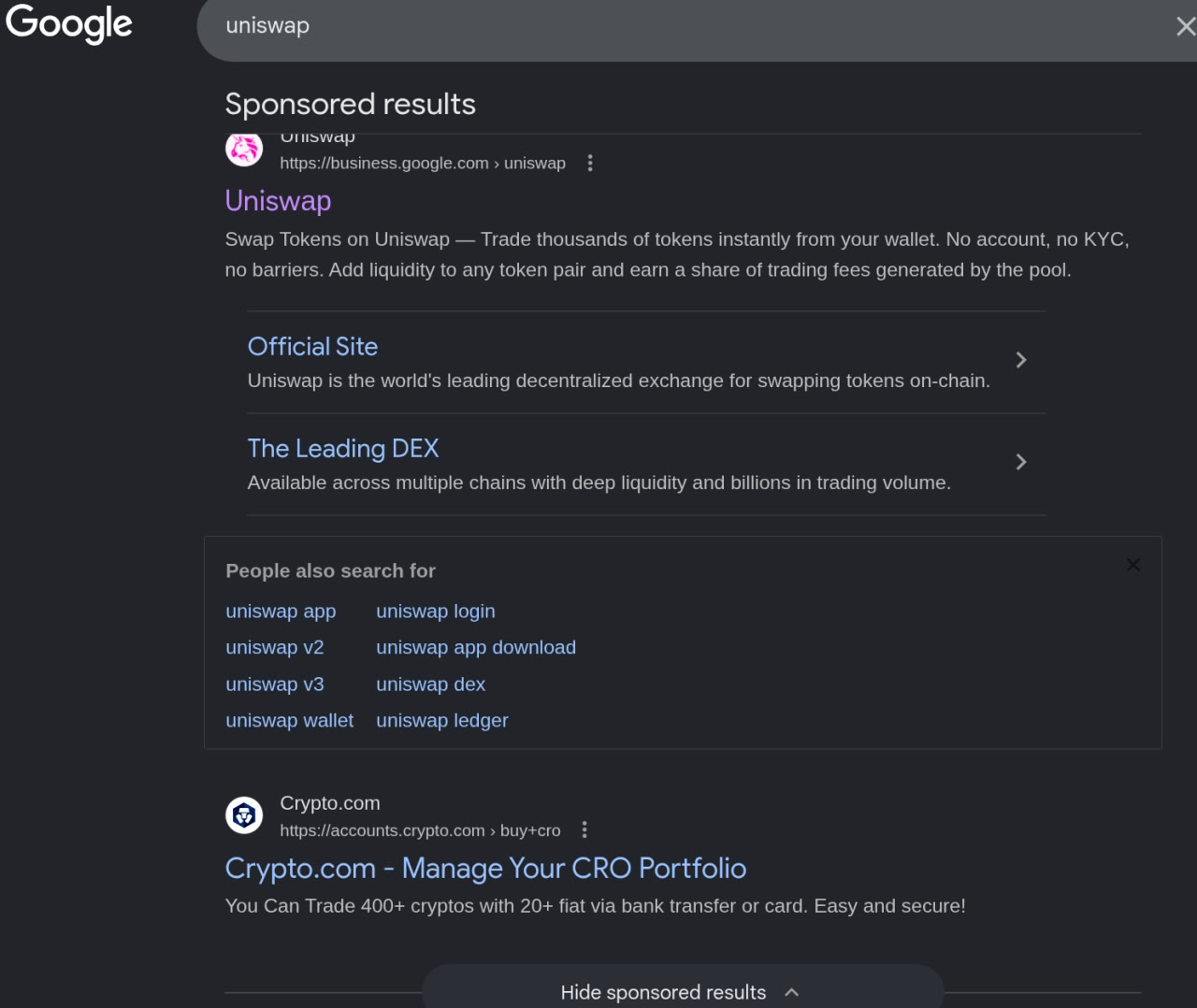1197x1008 pixels.
Task: Click the Crypto.com favicon icon
Action: pos(244,815)
